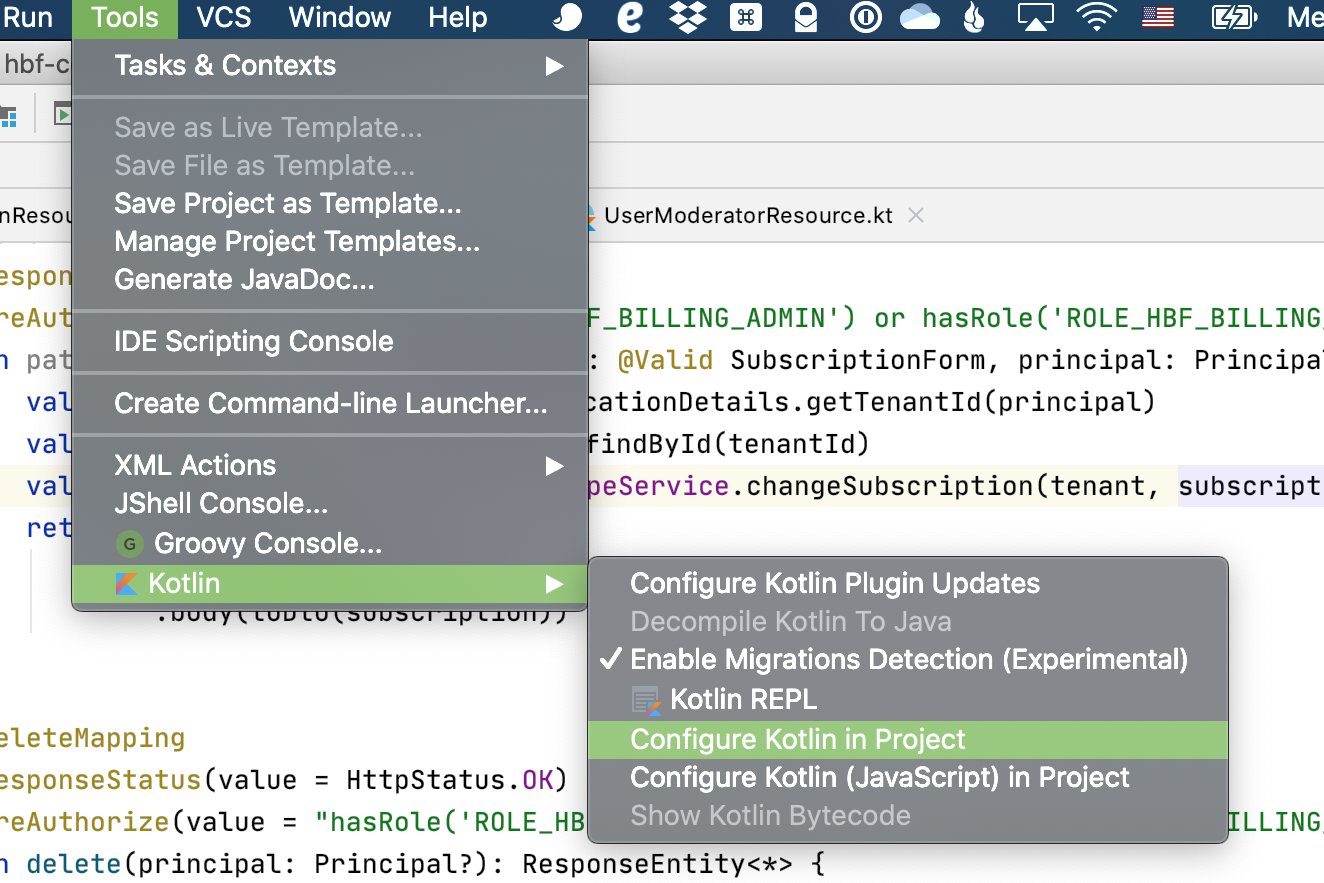Open the Run menu

coord(28,17)
